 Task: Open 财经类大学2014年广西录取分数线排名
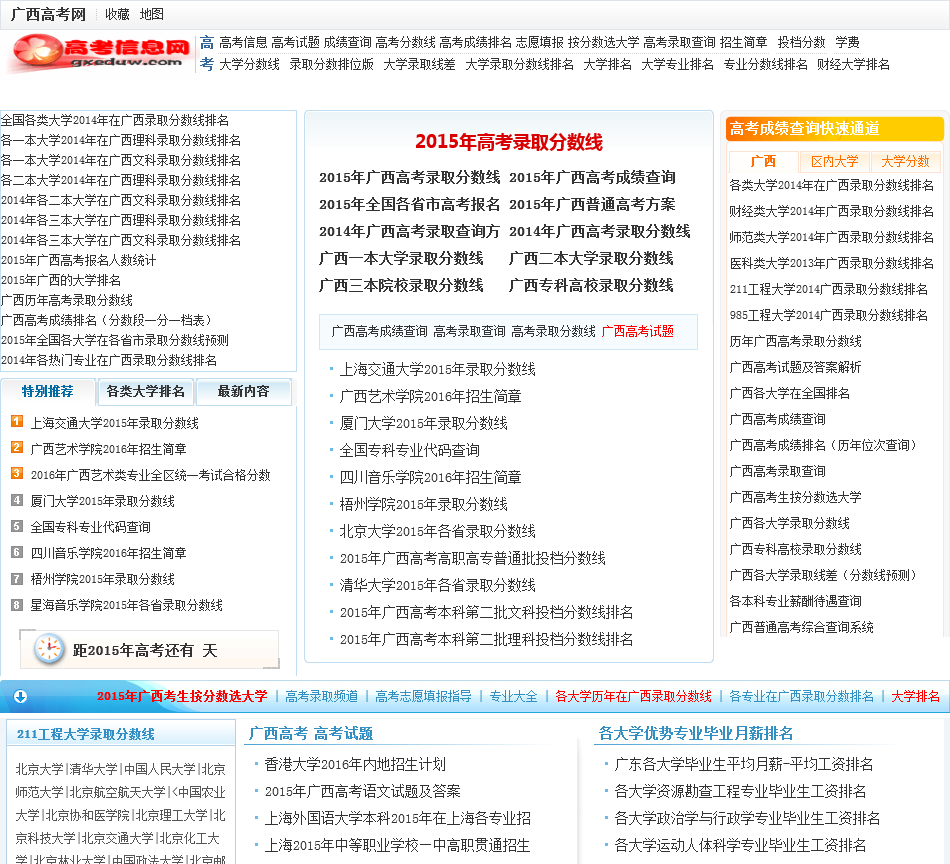coord(831,211)
